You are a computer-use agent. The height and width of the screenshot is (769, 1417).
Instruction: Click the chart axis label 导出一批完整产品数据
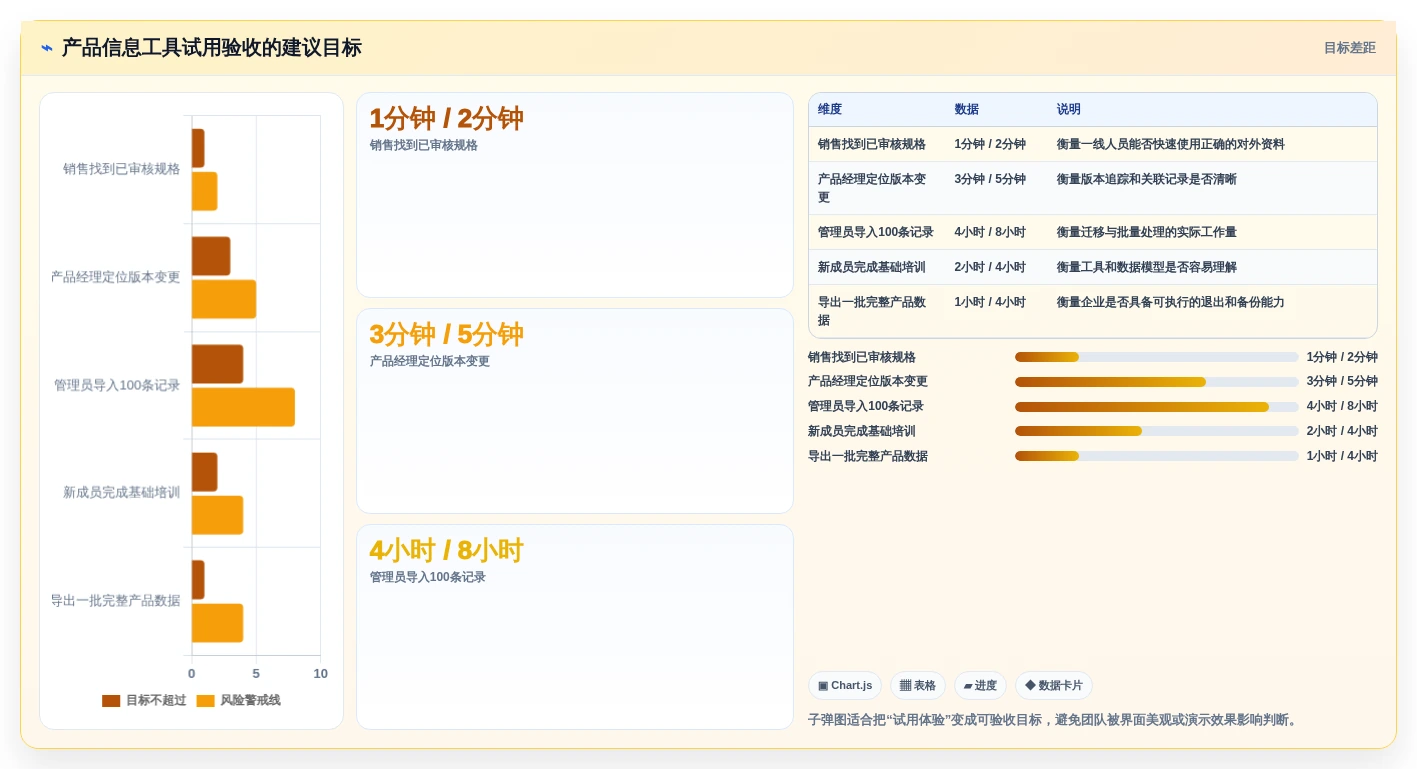click(115, 601)
